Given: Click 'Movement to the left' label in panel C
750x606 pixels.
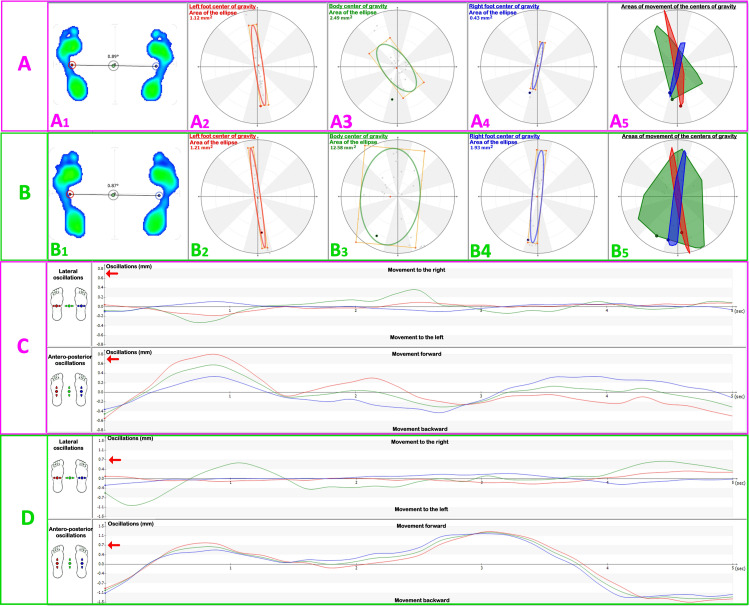Looking at the screenshot, I should click(417, 337).
